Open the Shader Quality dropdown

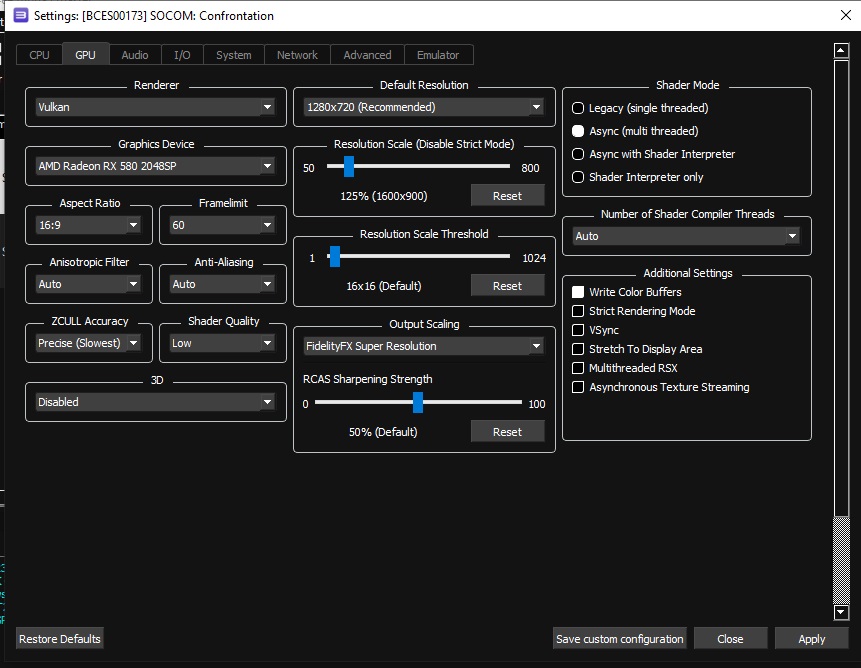coord(222,343)
